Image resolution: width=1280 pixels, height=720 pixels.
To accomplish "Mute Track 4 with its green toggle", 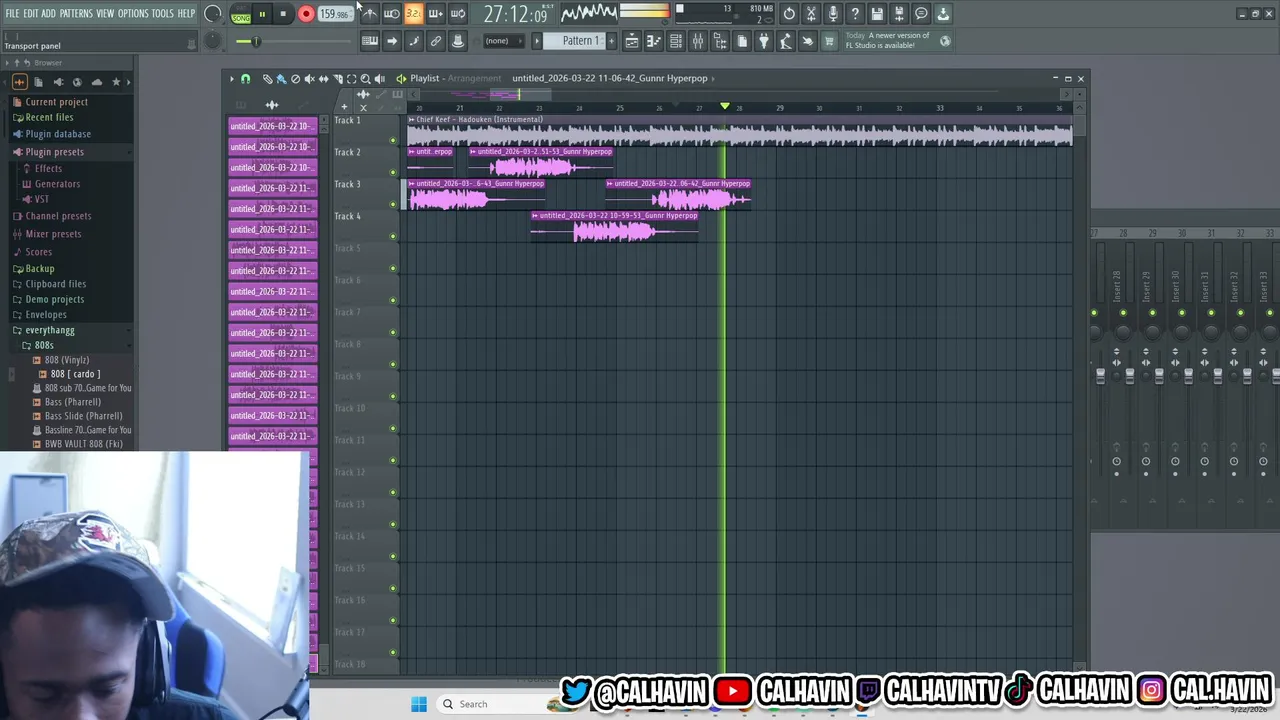I will coord(393,236).
